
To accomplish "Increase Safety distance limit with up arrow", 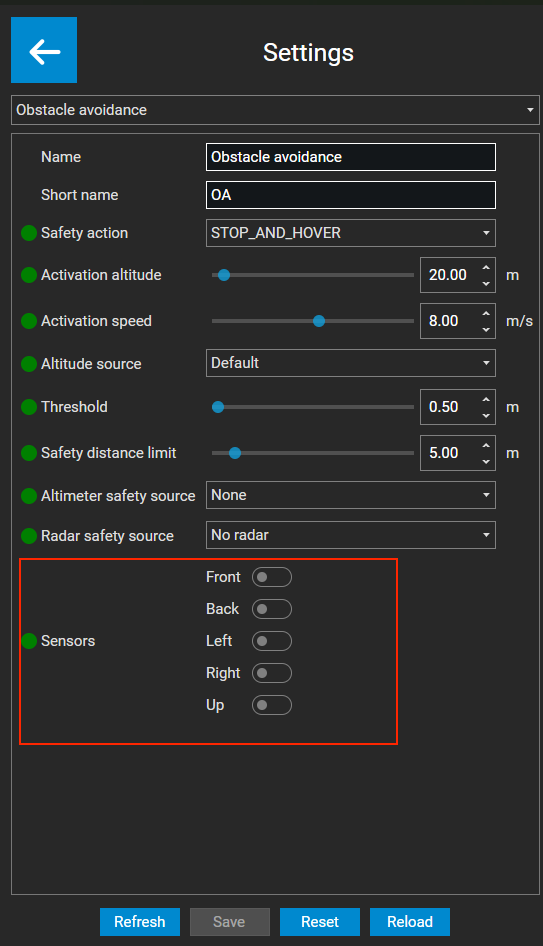I will coord(486,445).
